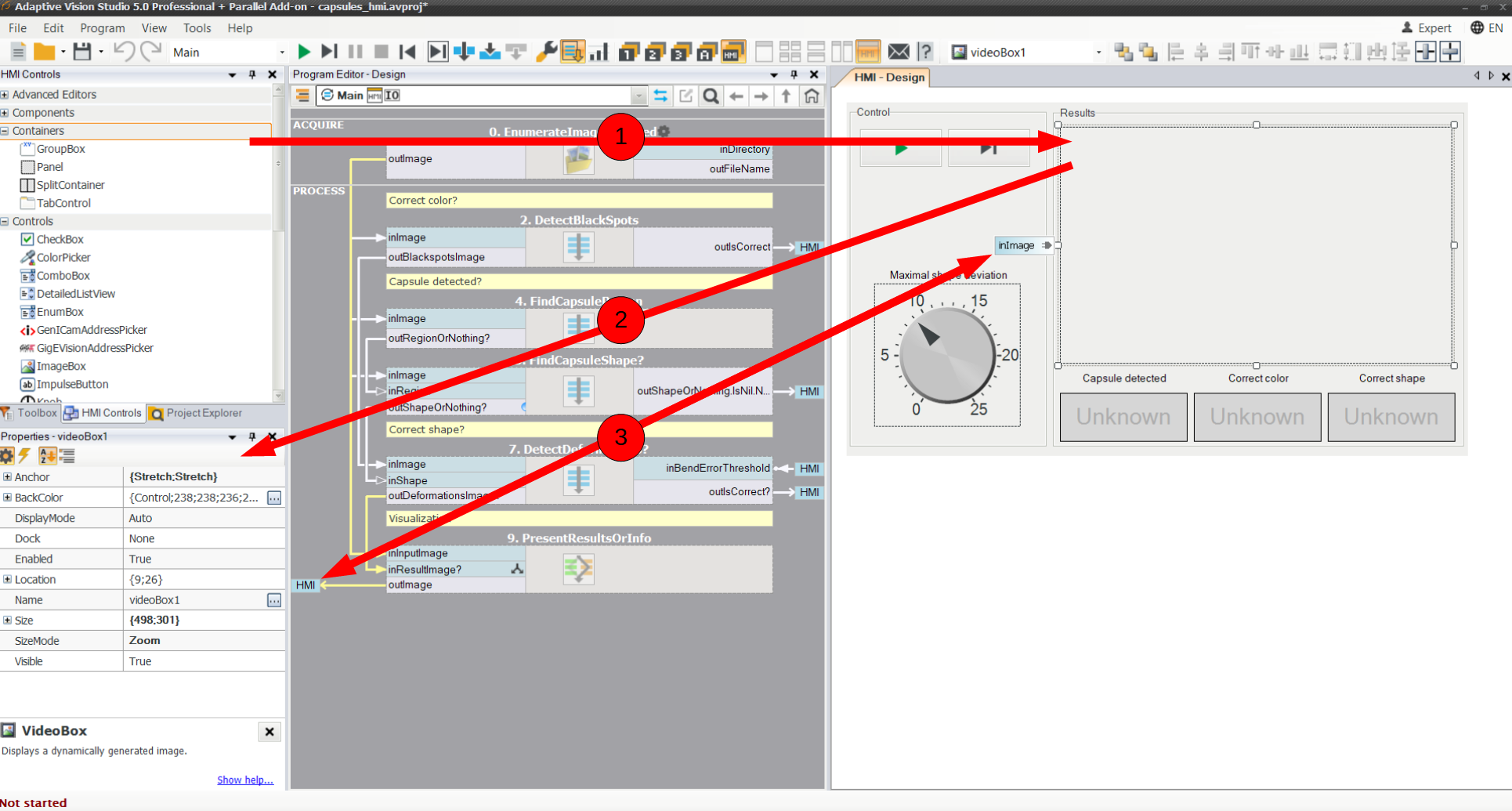Expand the Size property
The image size is (1512, 811).
tap(7, 620)
